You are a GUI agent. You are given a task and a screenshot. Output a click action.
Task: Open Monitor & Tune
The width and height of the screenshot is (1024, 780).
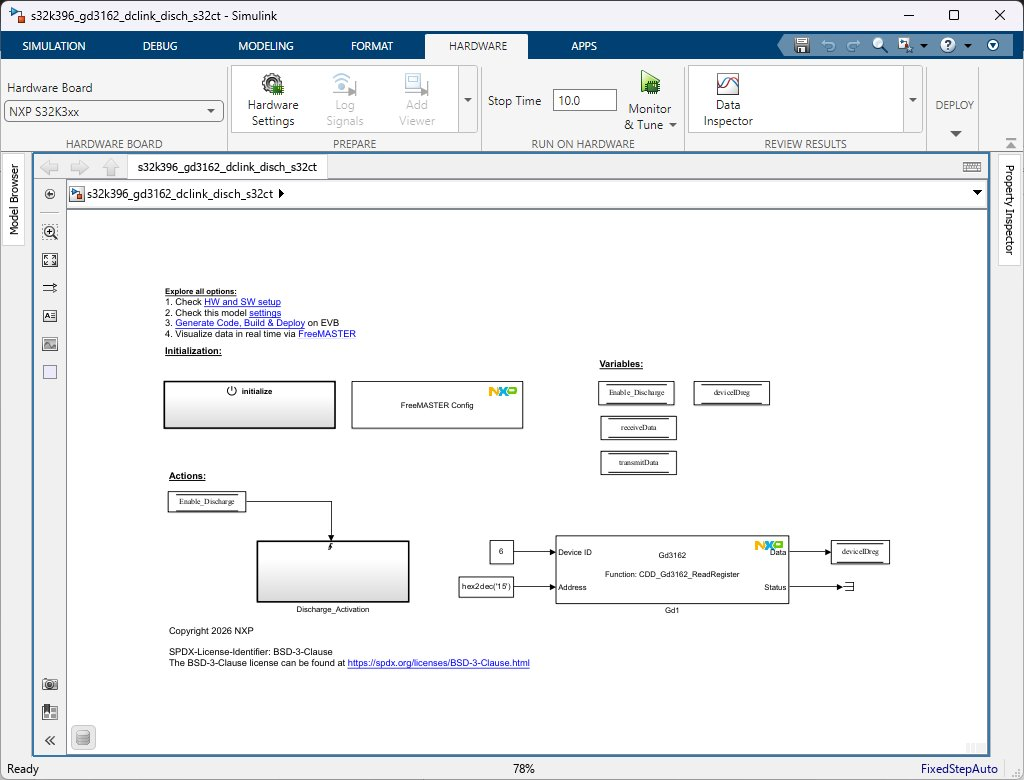pos(650,100)
